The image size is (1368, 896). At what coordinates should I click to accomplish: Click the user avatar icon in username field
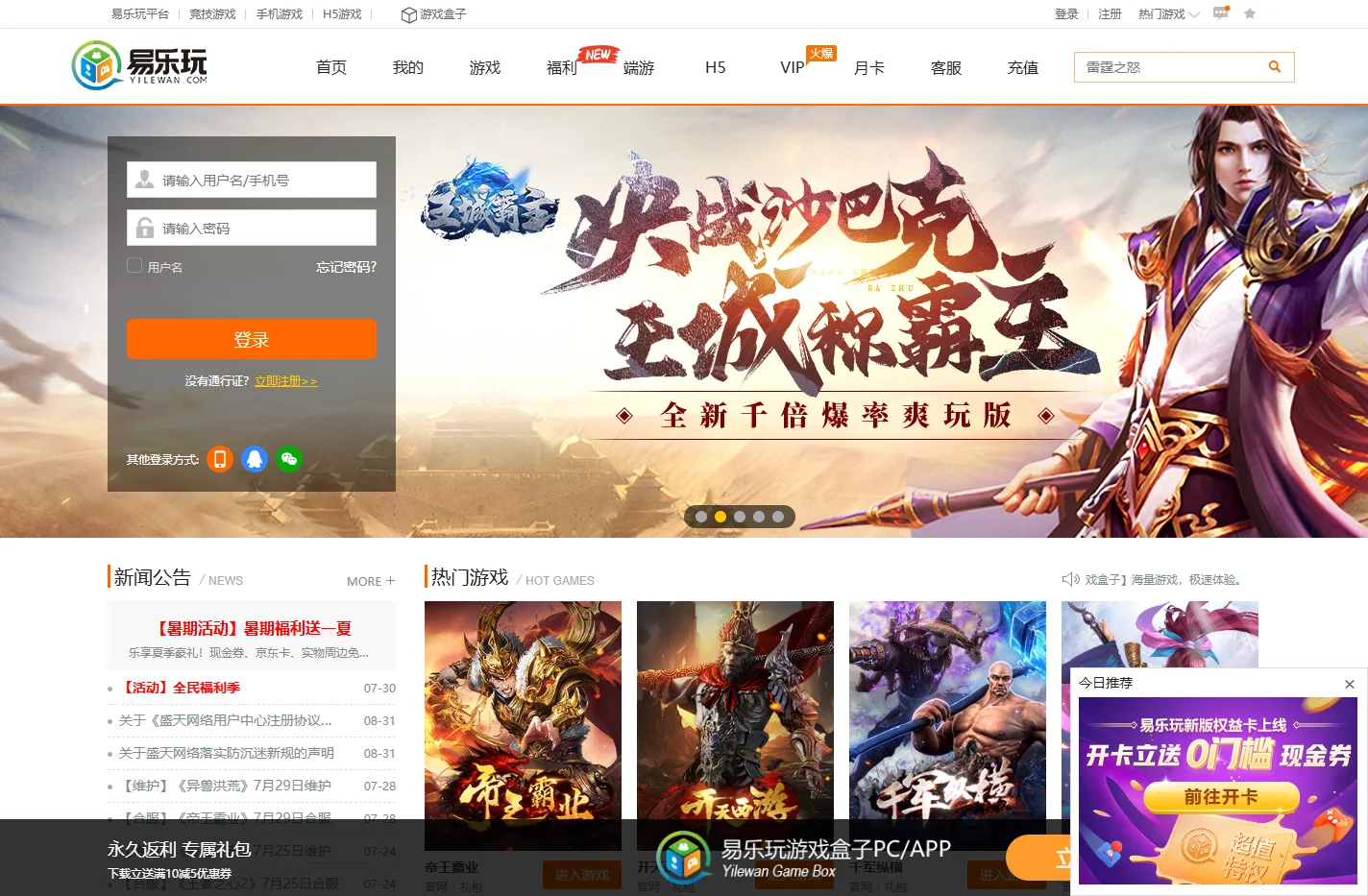[x=144, y=180]
